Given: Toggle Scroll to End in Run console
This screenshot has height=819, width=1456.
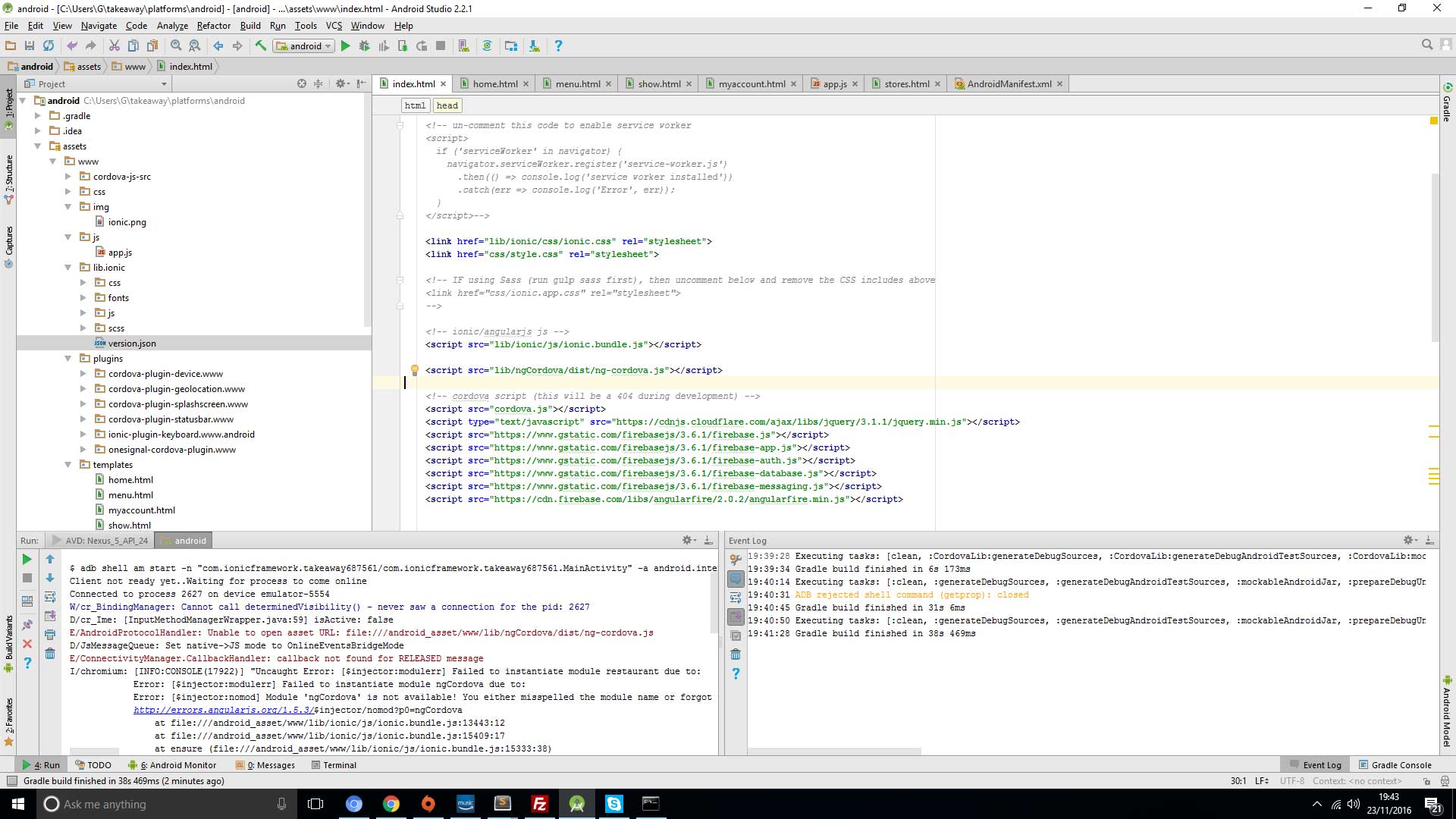Looking at the screenshot, I should tap(50, 616).
